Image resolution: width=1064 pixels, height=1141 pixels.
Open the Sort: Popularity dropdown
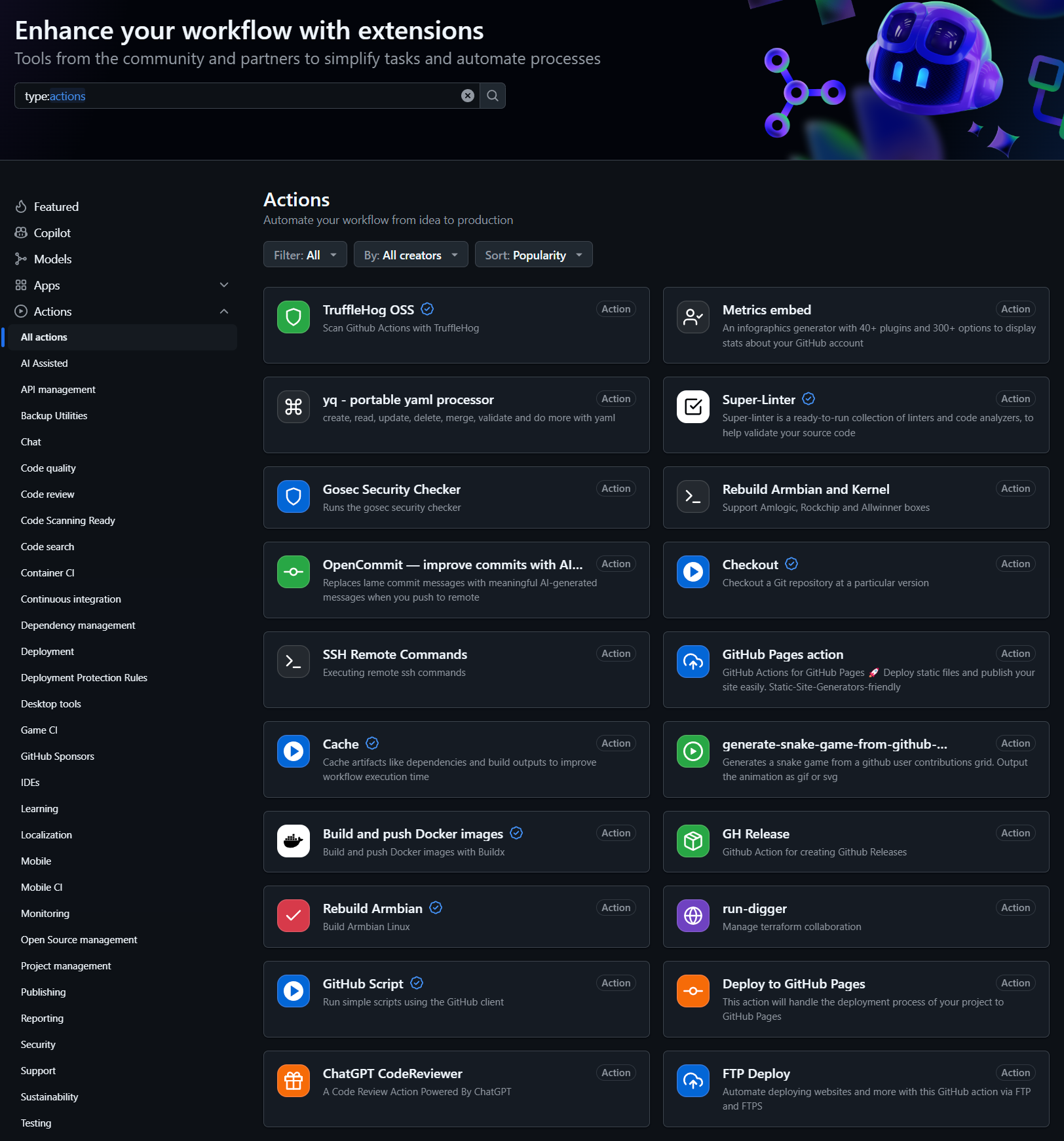[x=533, y=255]
